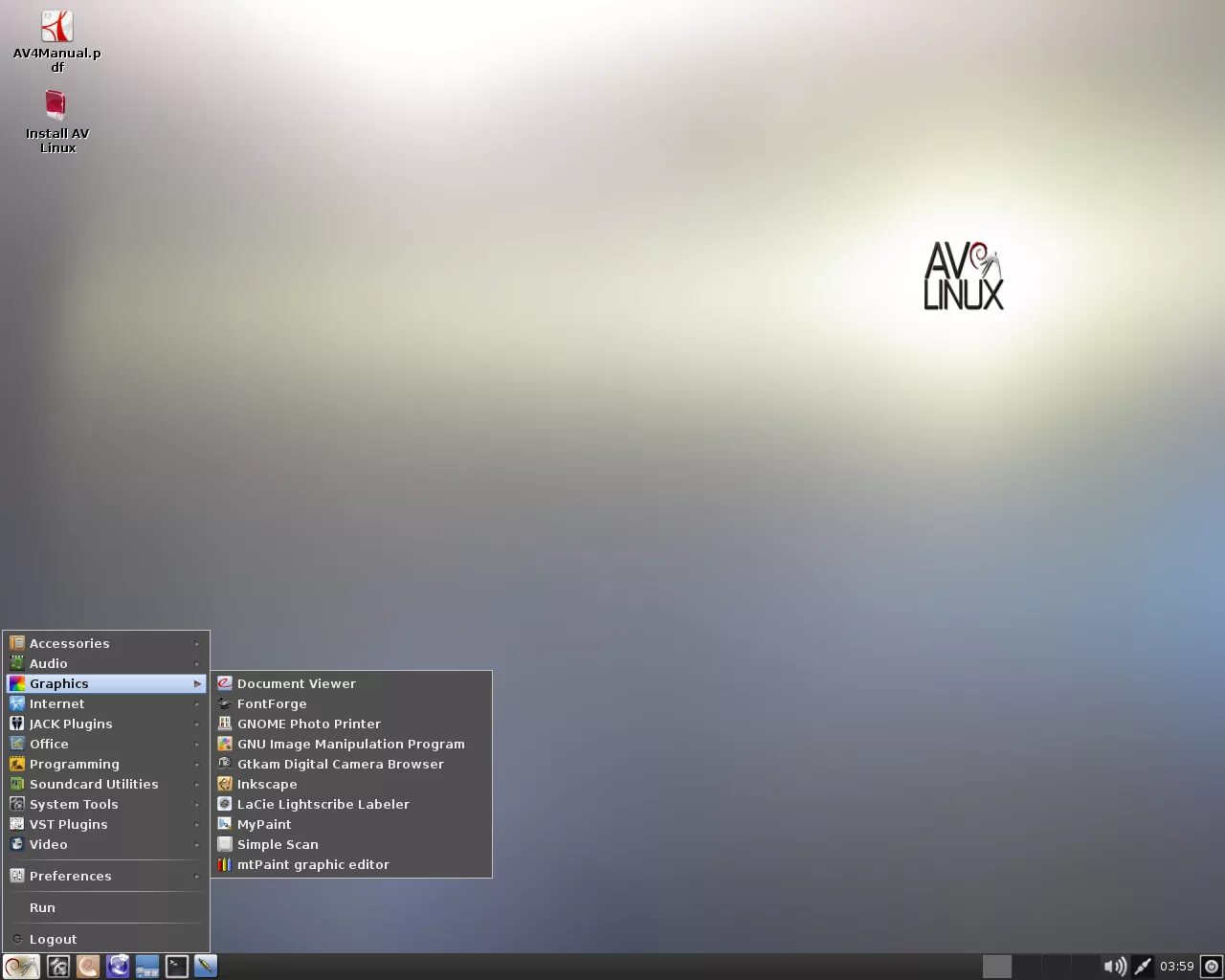The image size is (1225, 980).
Task: Click the 03:59 clock in panel
Action: (x=1176, y=967)
